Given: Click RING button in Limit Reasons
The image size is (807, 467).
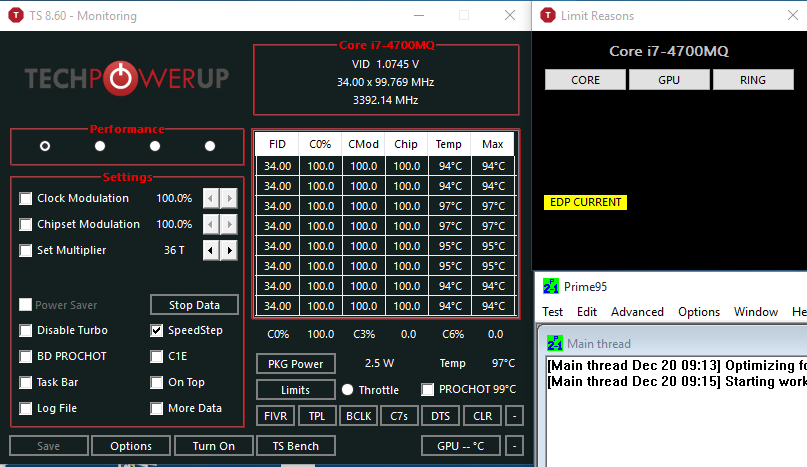Looking at the screenshot, I should click(753, 80).
